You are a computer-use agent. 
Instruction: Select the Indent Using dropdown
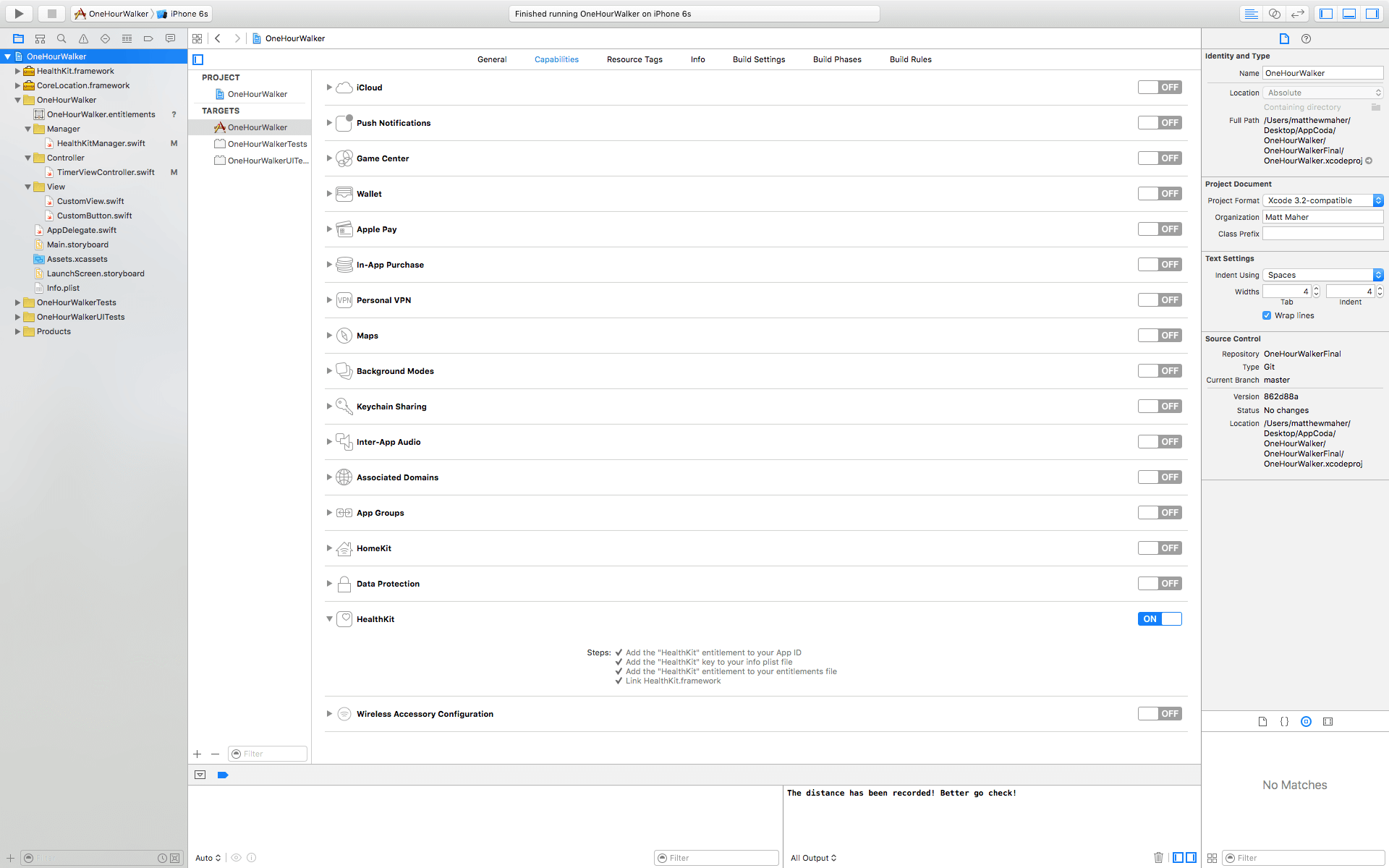(1322, 275)
